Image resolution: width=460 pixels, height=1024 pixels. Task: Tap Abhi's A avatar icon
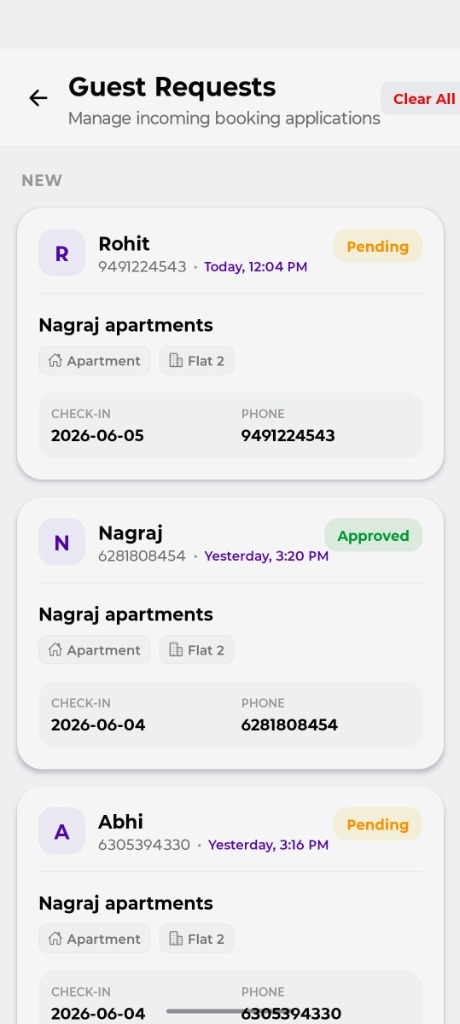coord(61,831)
